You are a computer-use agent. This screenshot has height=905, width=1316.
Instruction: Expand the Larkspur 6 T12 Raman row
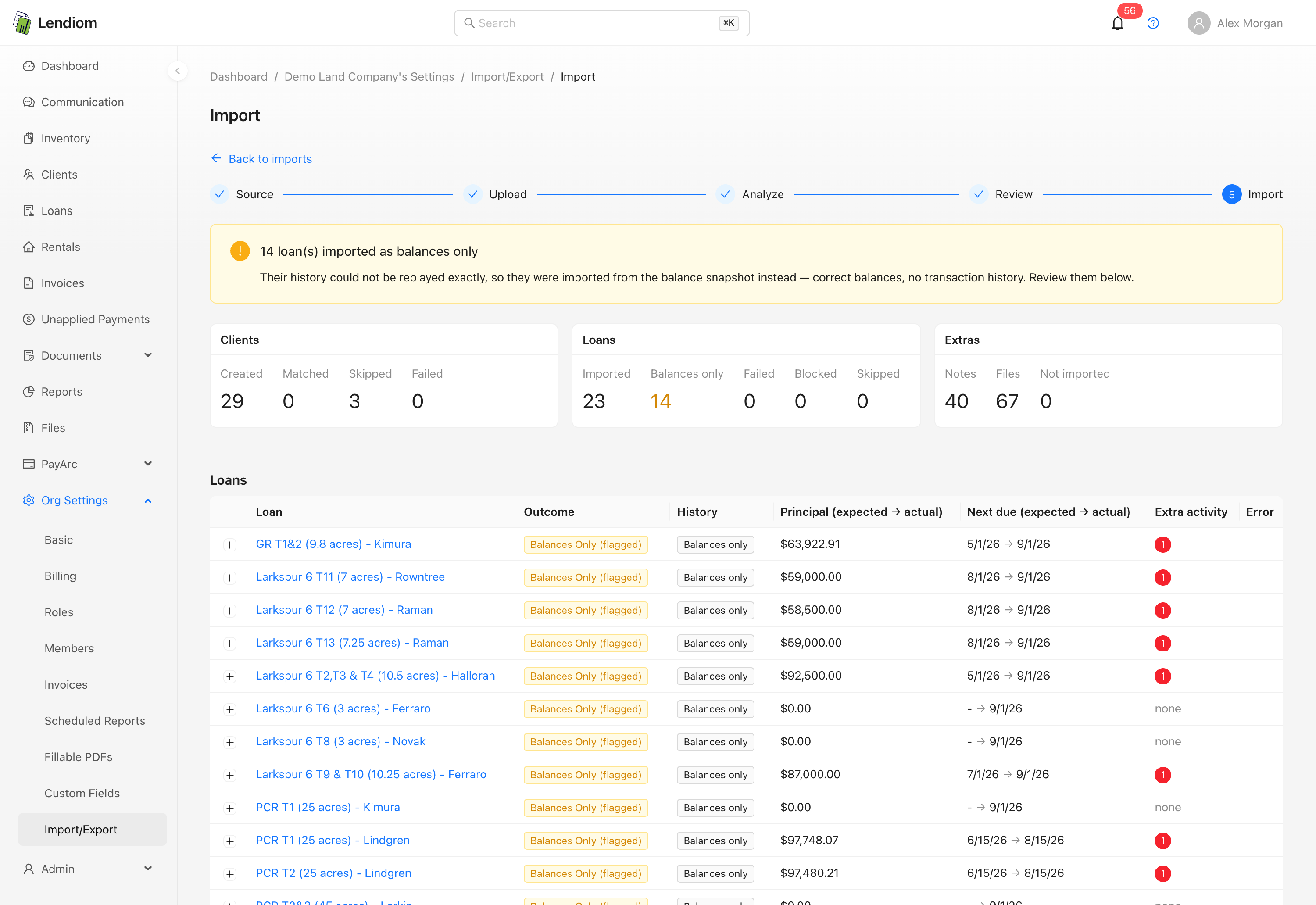click(x=229, y=611)
